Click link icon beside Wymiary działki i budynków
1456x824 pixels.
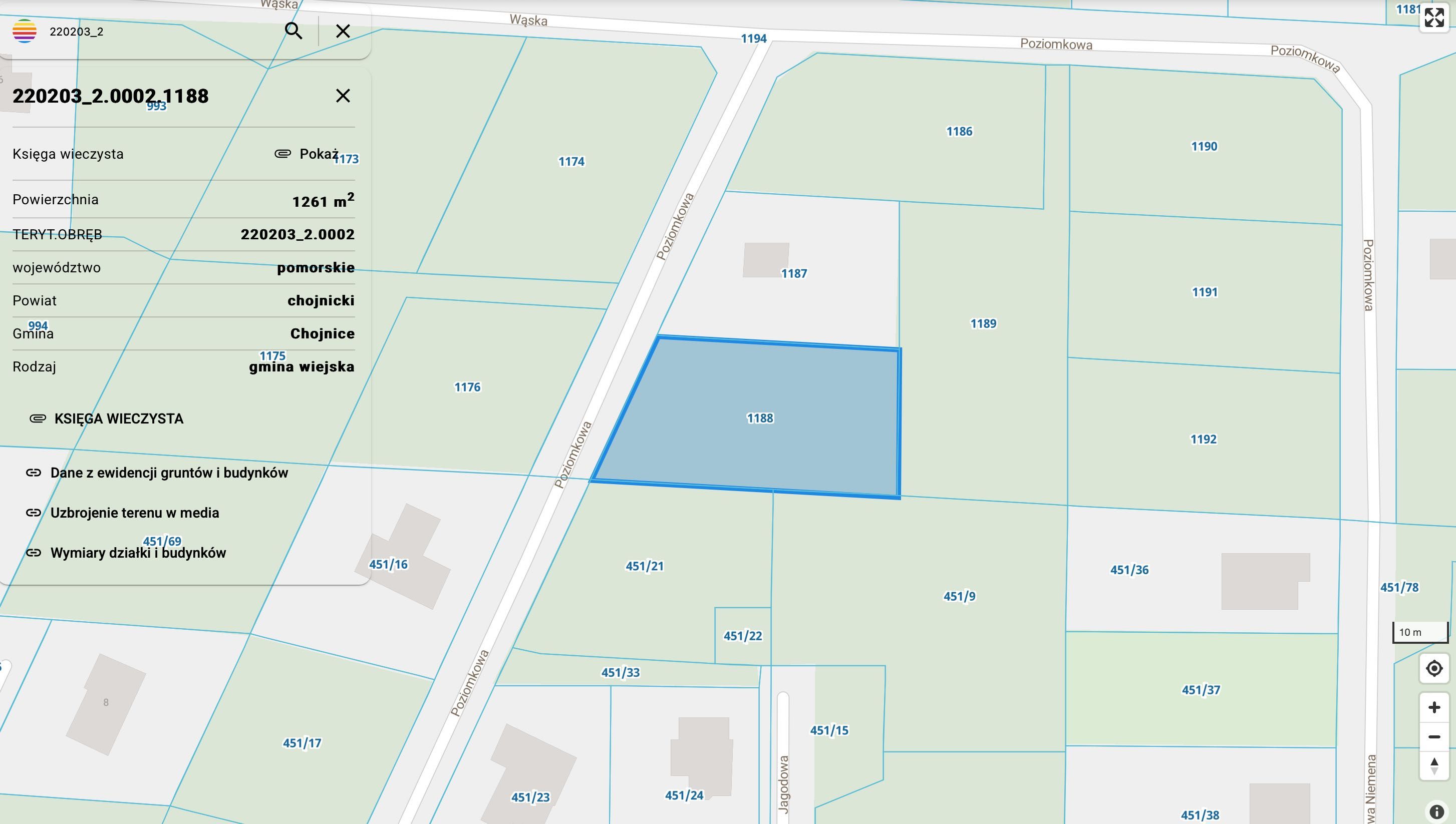[34, 553]
